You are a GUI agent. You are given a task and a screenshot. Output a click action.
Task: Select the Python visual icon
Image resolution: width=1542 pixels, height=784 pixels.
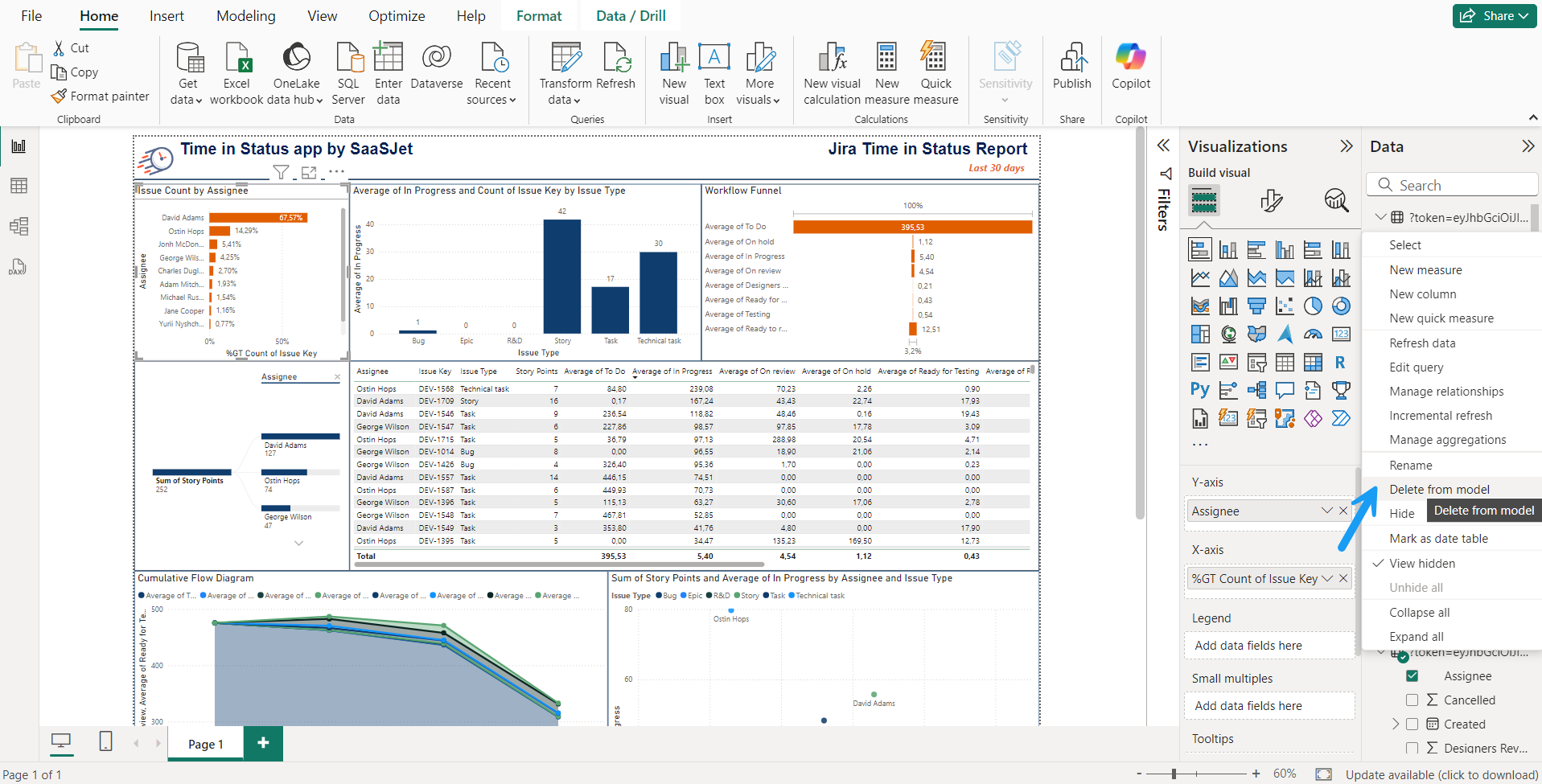[x=1199, y=390]
